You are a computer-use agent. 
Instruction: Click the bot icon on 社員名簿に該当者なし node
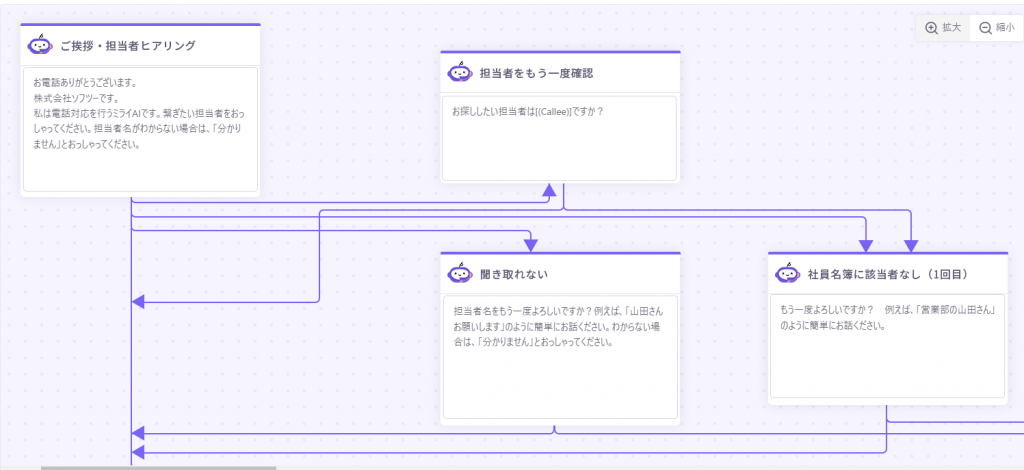(788, 274)
